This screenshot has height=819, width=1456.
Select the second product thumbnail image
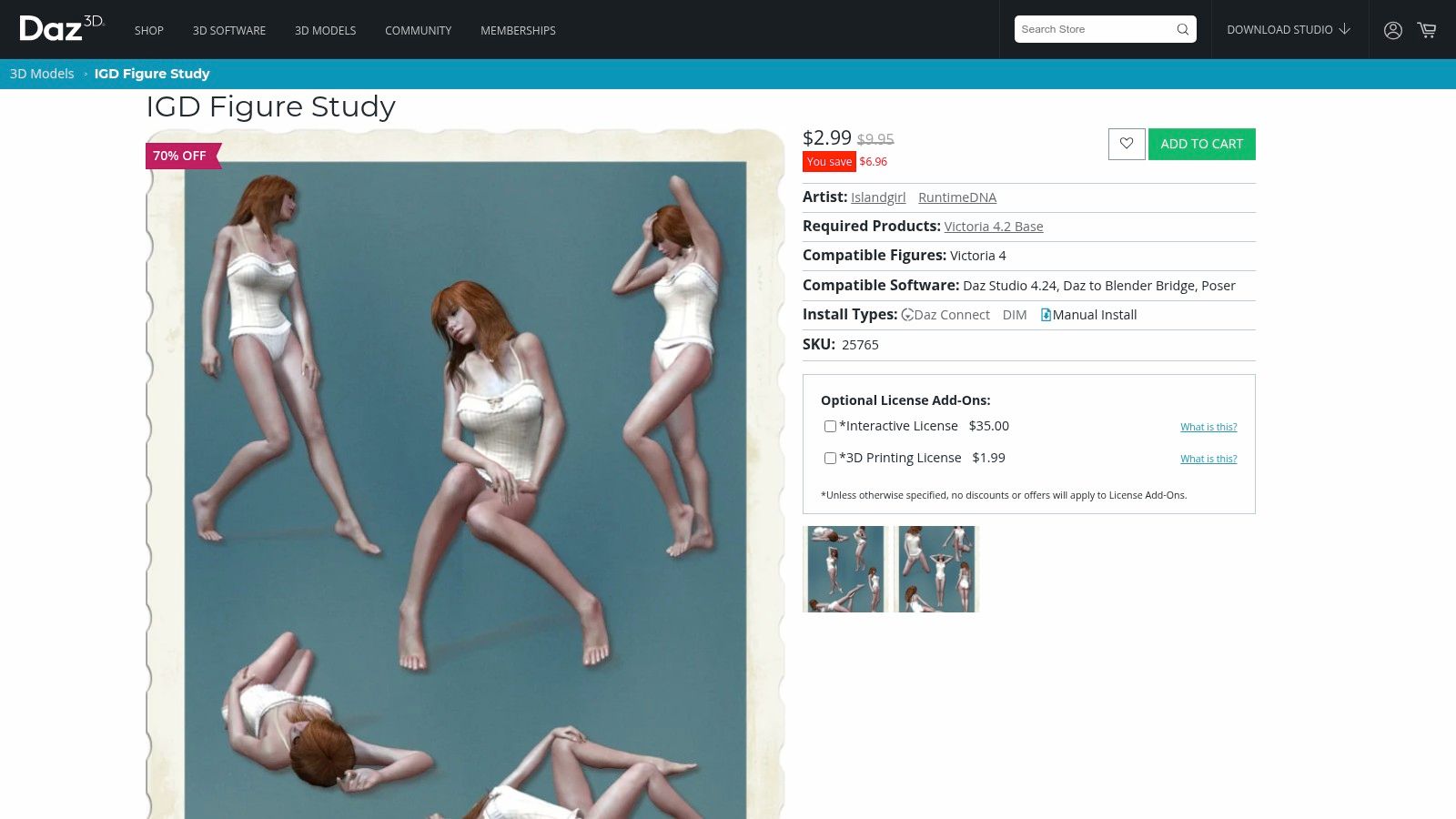coord(936,569)
